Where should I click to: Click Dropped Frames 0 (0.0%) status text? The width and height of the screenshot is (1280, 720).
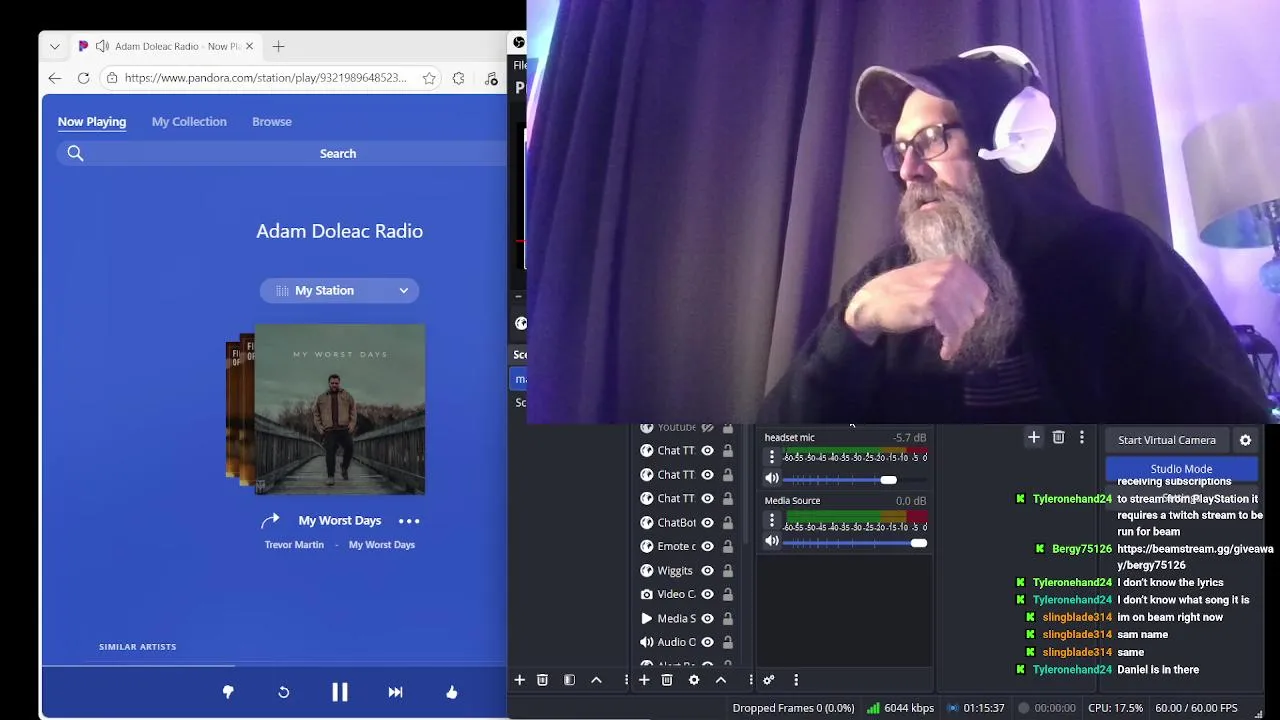pos(793,708)
